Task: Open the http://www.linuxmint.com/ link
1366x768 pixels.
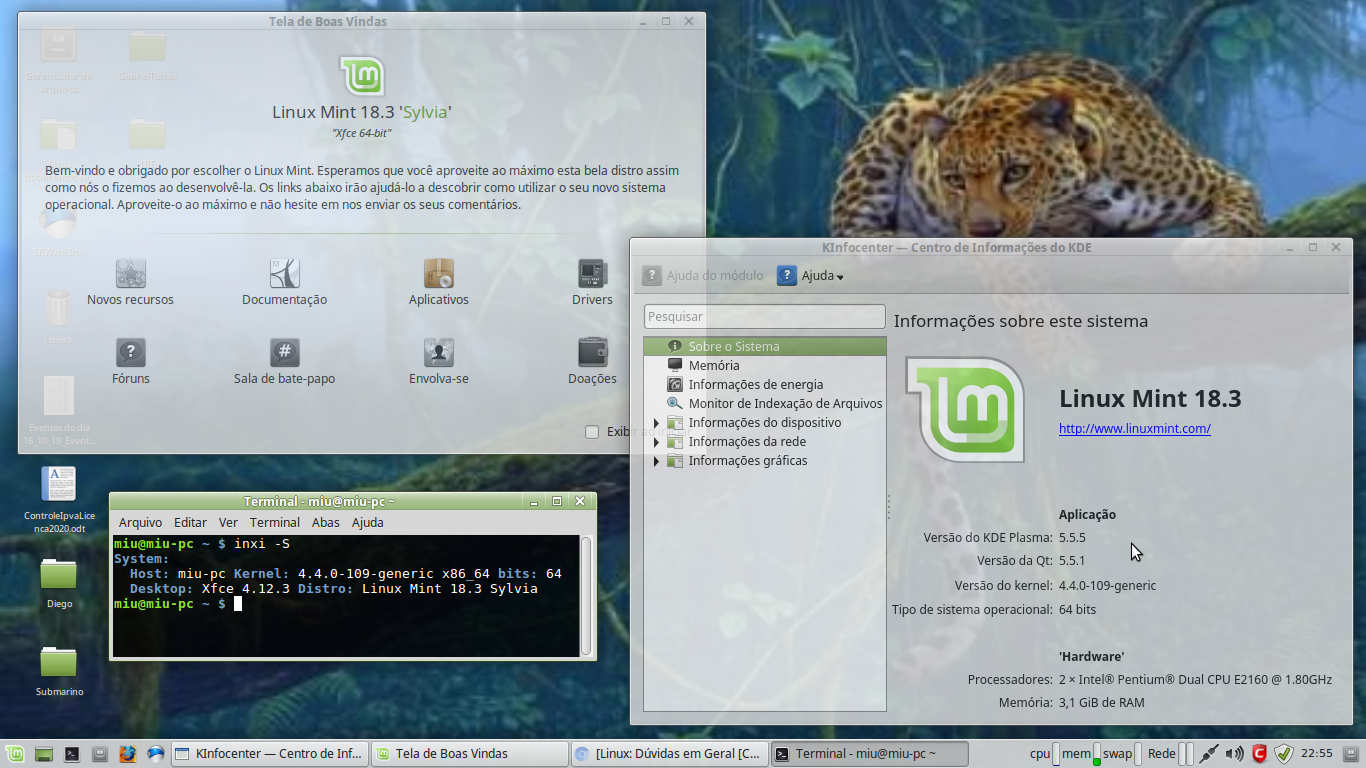Action: click(1135, 428)
